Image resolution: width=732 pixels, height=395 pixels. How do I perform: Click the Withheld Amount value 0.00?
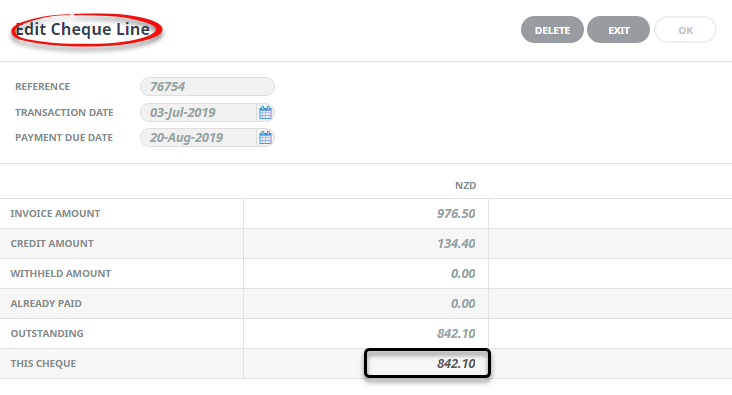point(463,273)
